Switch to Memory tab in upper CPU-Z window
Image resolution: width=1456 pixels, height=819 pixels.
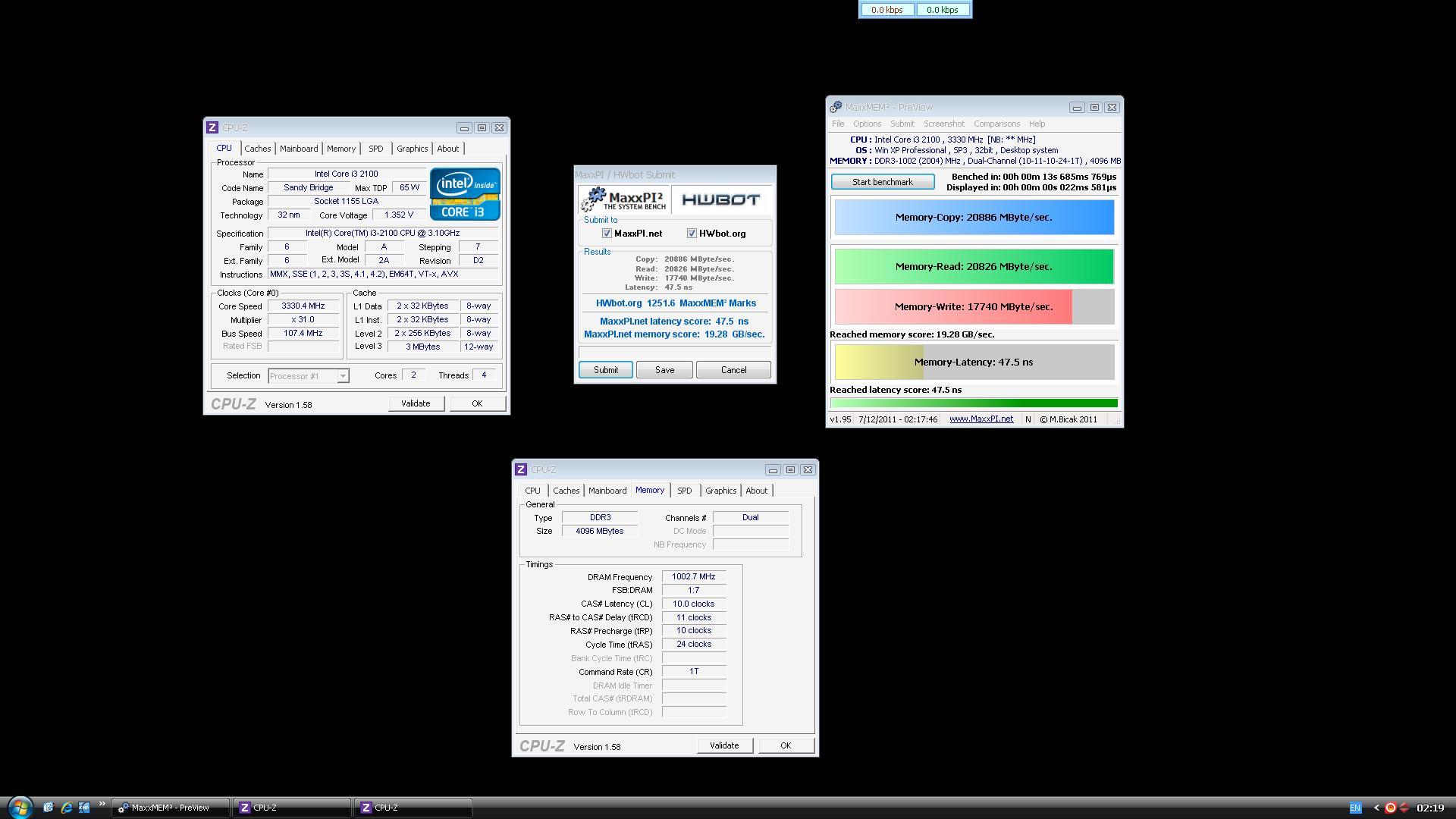[341, 149]
